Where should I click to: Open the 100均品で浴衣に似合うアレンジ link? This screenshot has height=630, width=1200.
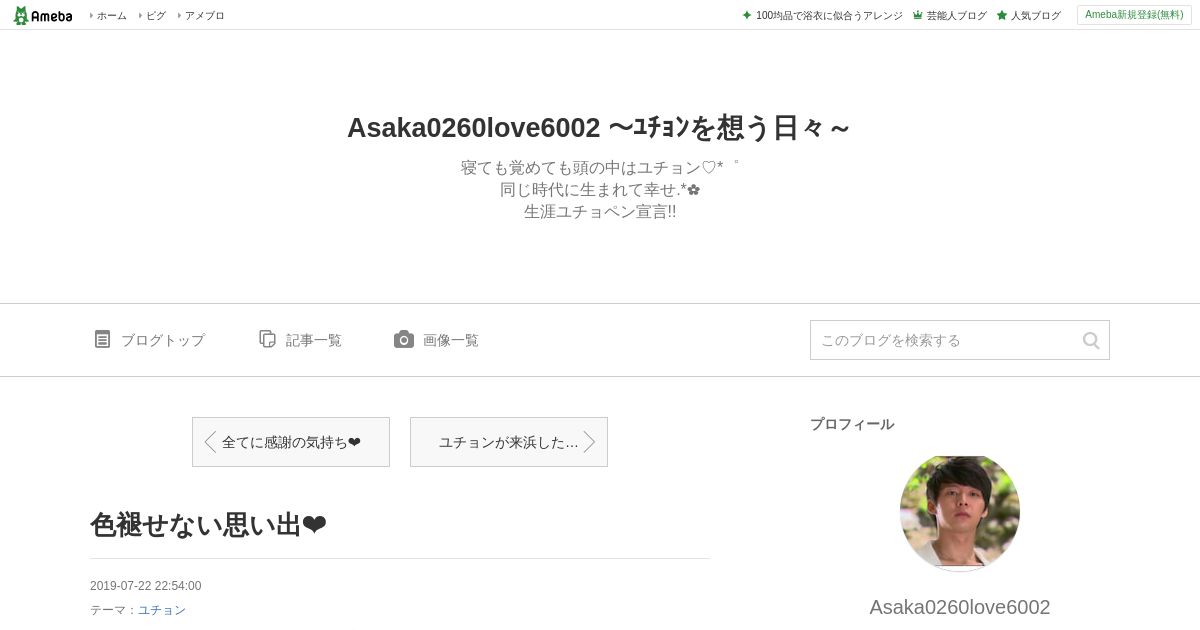pos(829,15)
